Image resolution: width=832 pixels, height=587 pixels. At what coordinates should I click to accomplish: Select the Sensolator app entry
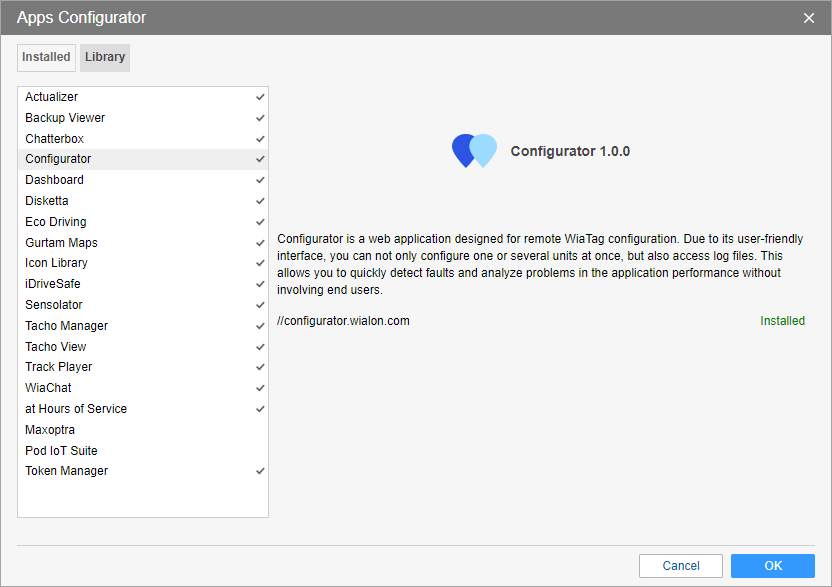pos(54,305)
